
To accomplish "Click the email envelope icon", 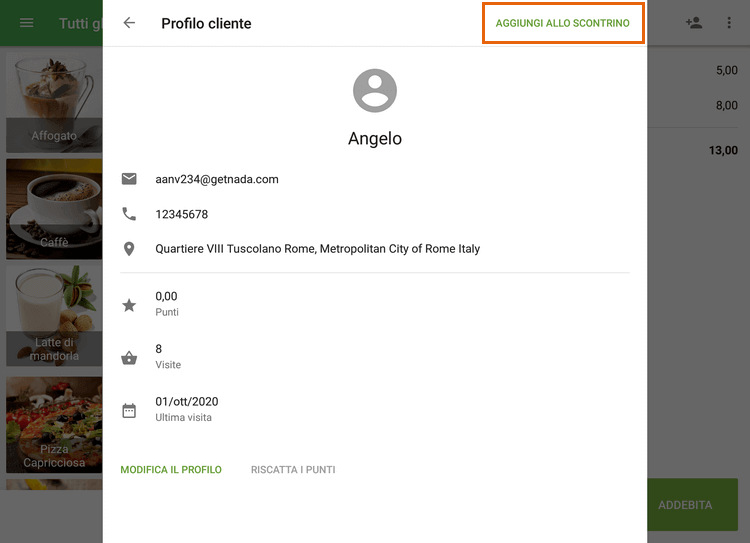I will tap(129, 179).
